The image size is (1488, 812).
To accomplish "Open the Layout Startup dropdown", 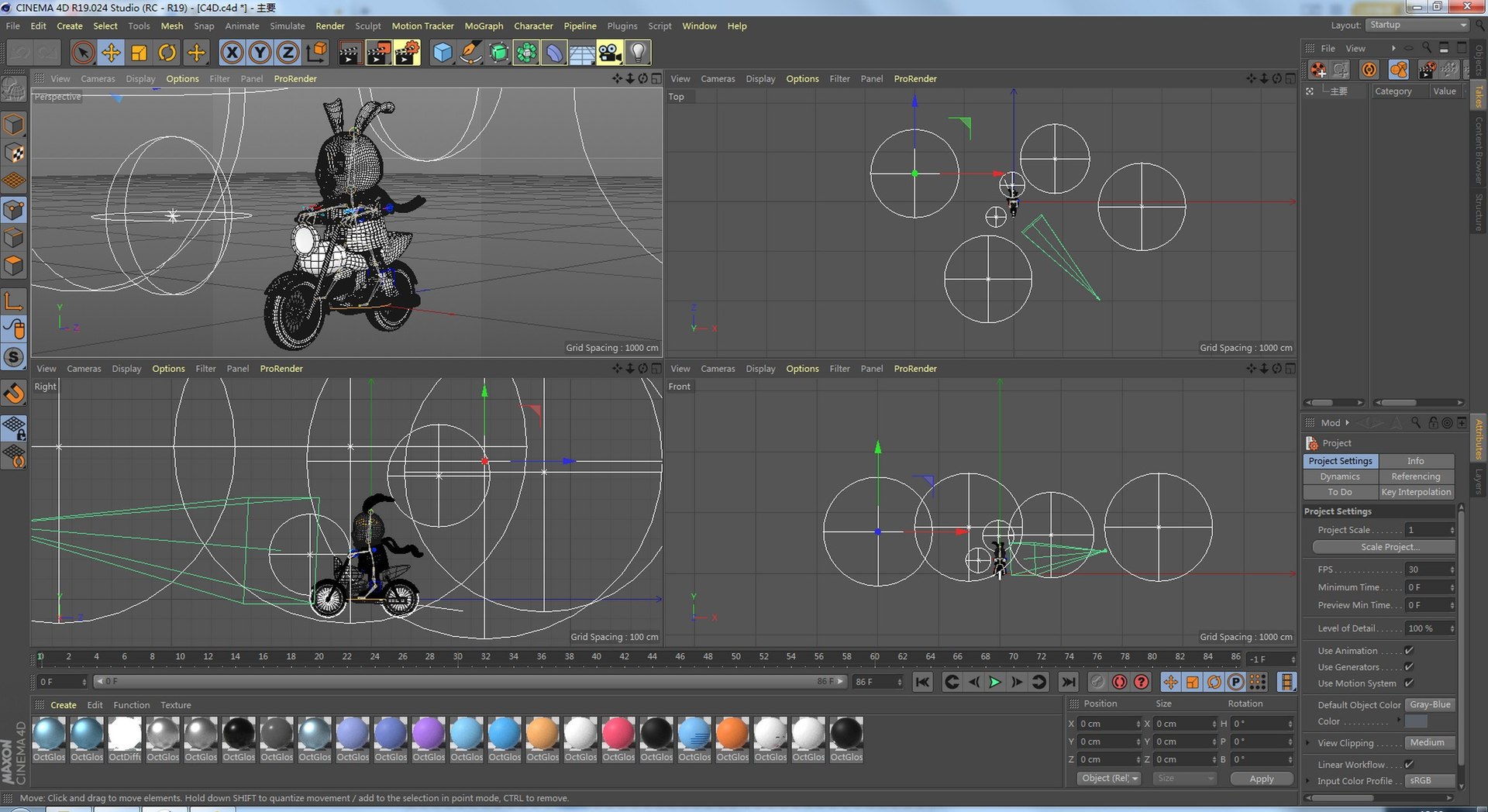I will point(1417,25).
